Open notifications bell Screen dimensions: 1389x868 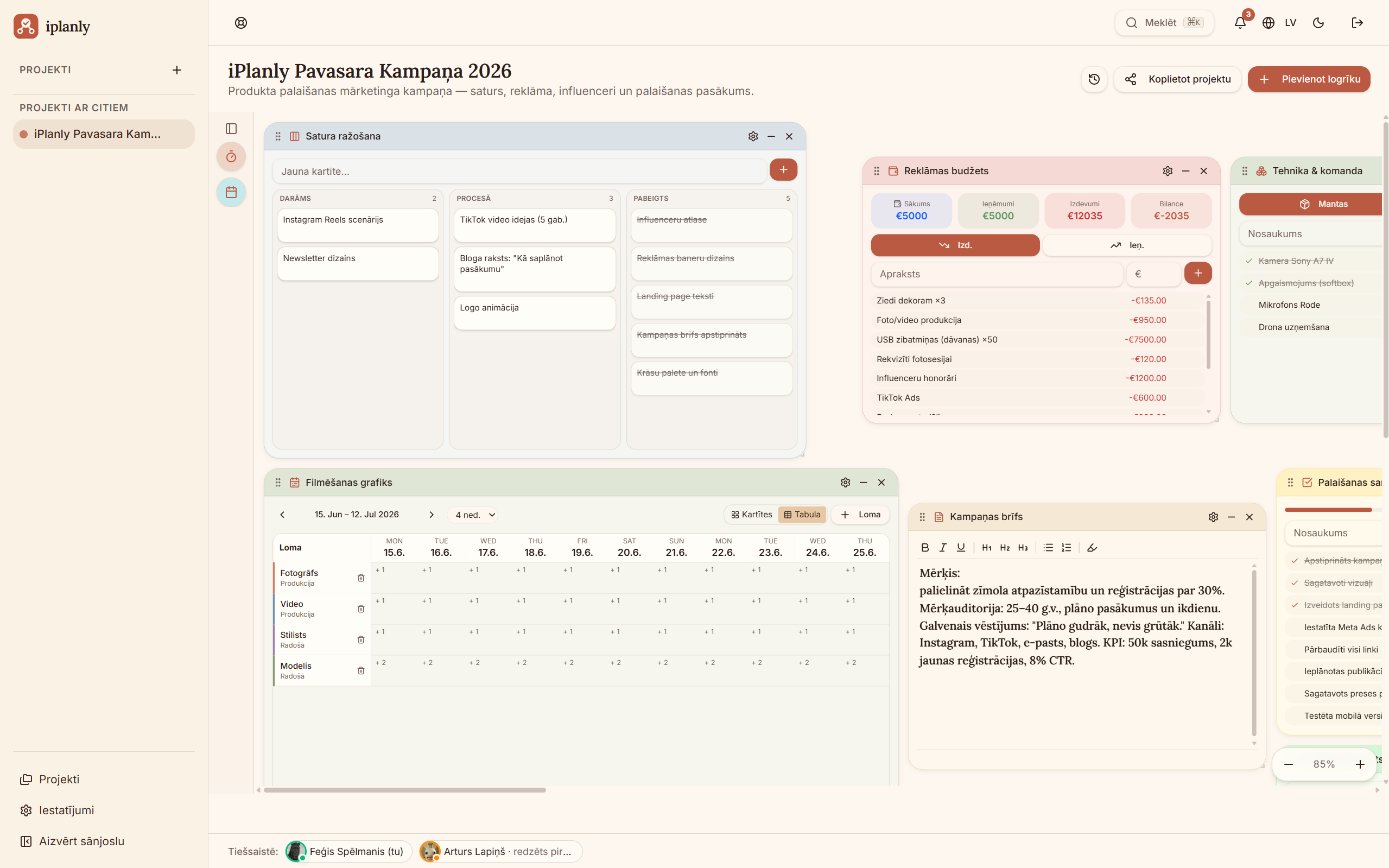pos(1240,23)
